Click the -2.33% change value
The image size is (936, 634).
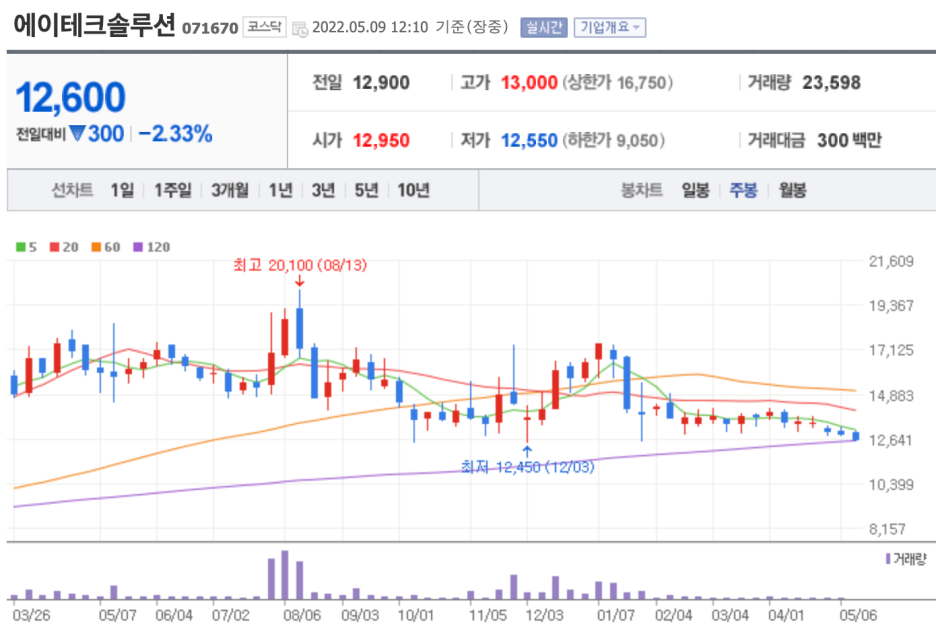pyautogui.click(x=176, y=134)
